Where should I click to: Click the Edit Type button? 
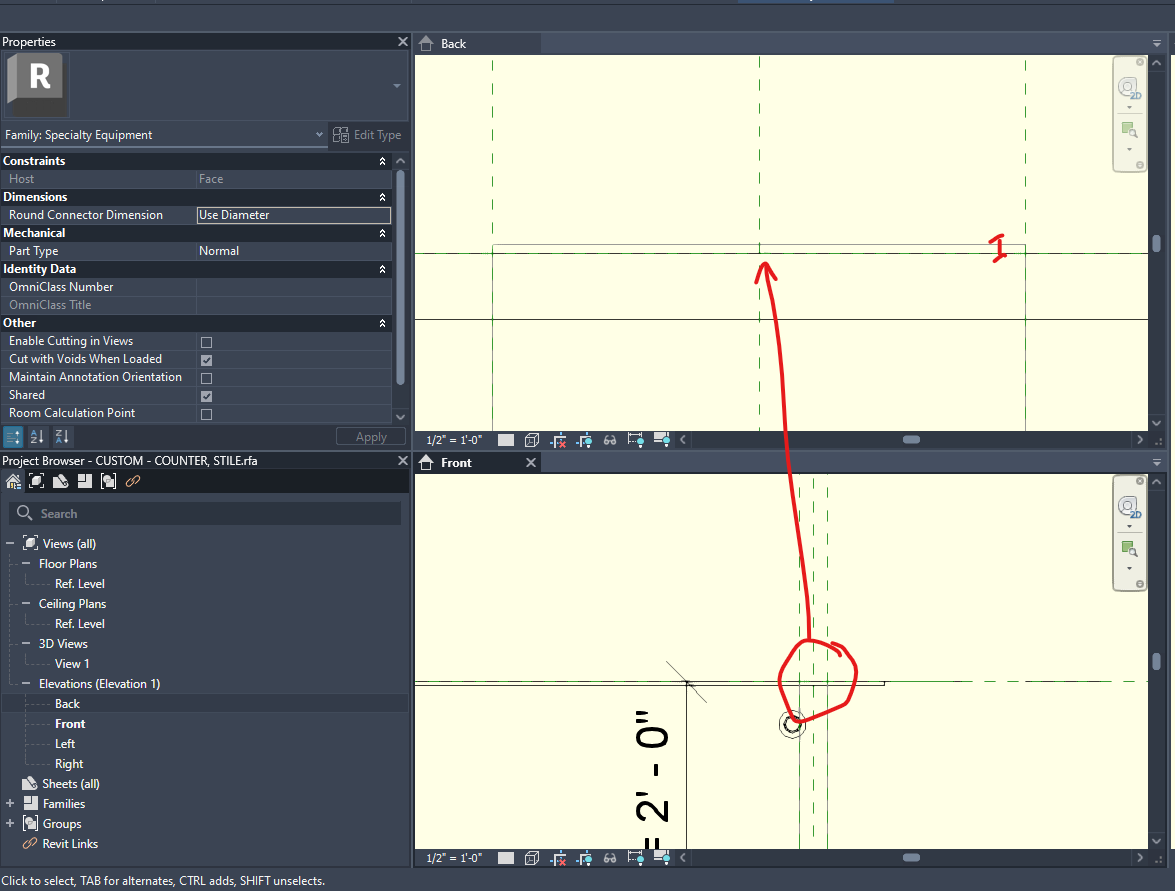point(368,134)
